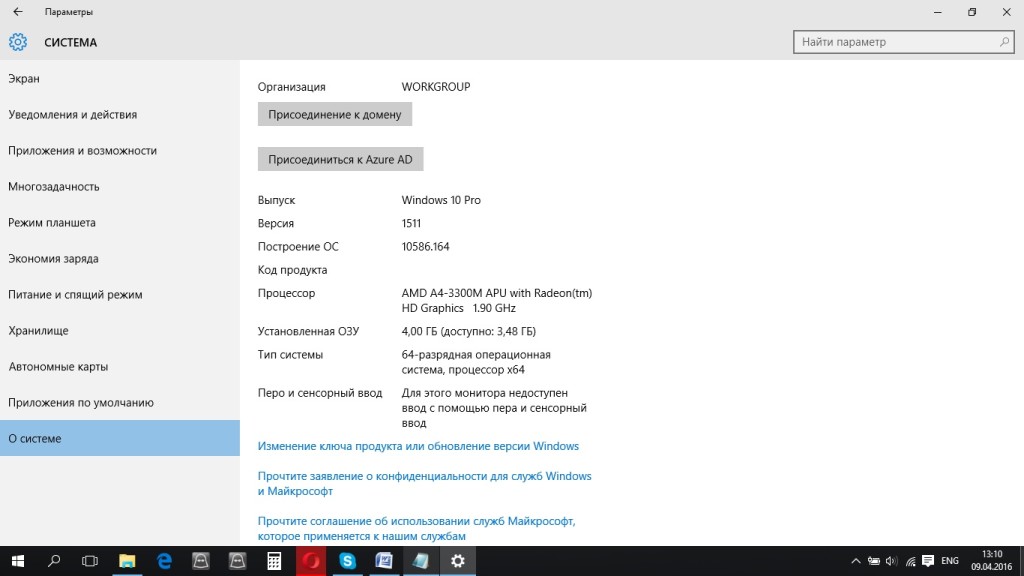
Task: Open Task View on the taskbar
Action: (90, 561)
